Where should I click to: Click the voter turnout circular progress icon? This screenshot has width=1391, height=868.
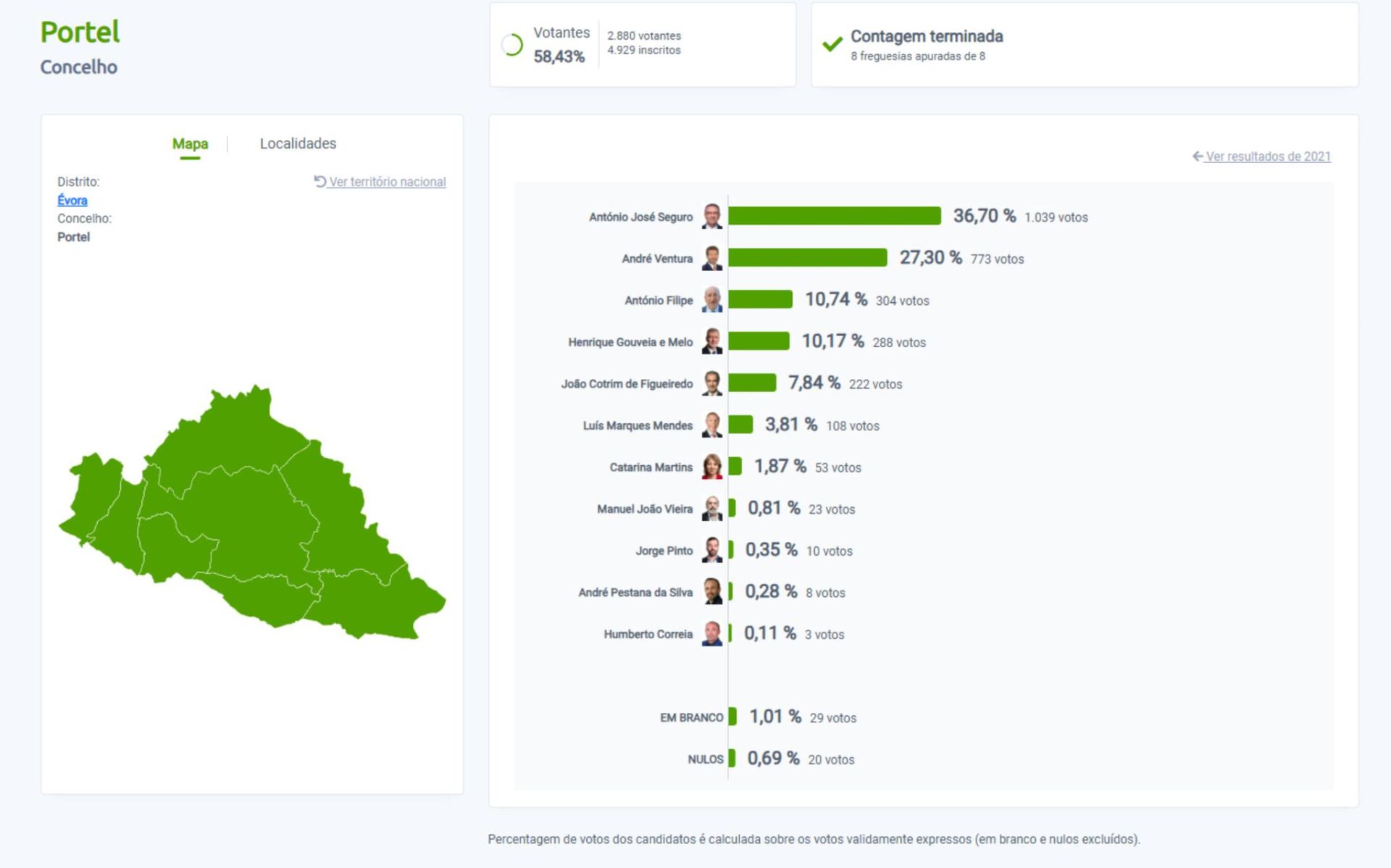pyautogui.click(x=512, y=45)
